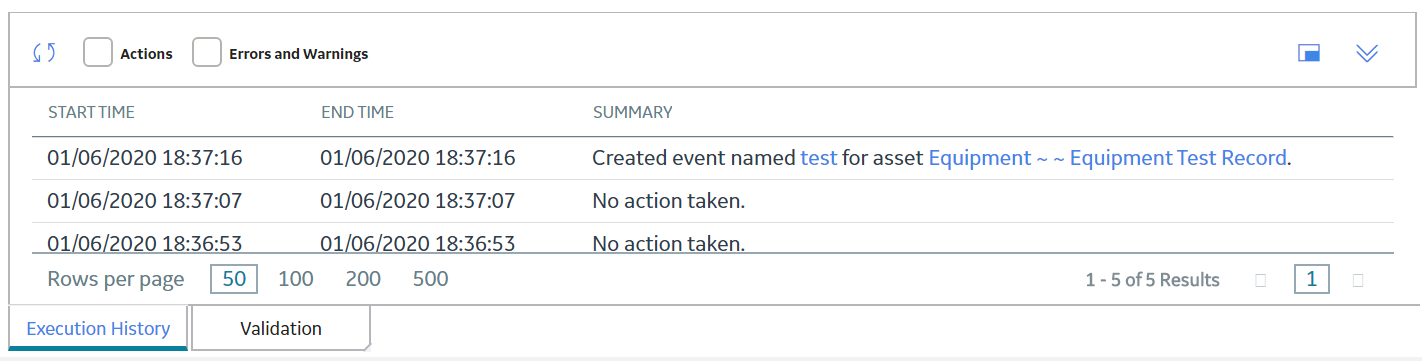
Task: Sort by the START TIME column header
Action: tap(91, 112)
